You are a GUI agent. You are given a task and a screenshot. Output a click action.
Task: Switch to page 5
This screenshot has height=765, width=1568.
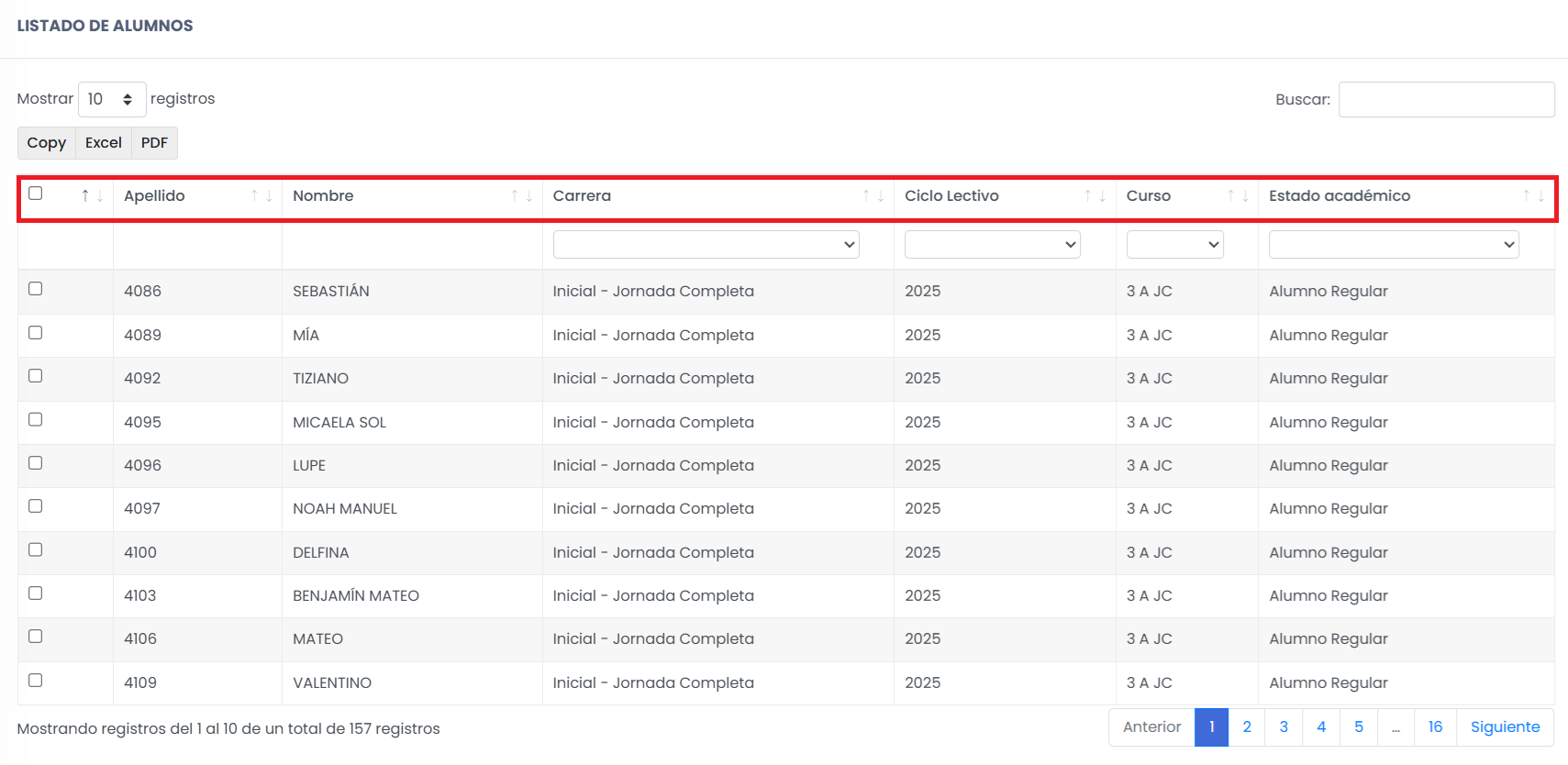click(x=1359, y=727)
